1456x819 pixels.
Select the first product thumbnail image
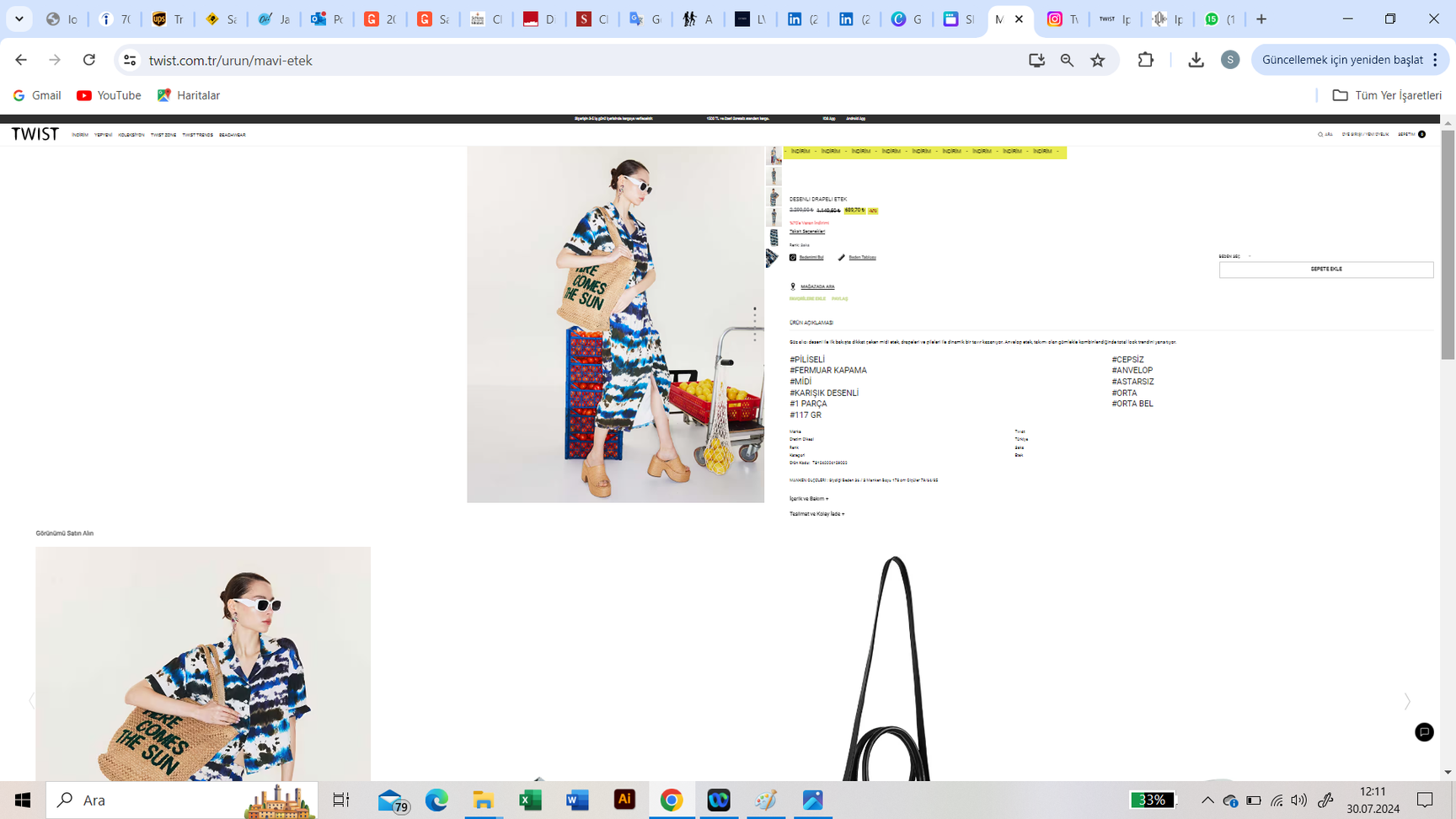[774, 155]
